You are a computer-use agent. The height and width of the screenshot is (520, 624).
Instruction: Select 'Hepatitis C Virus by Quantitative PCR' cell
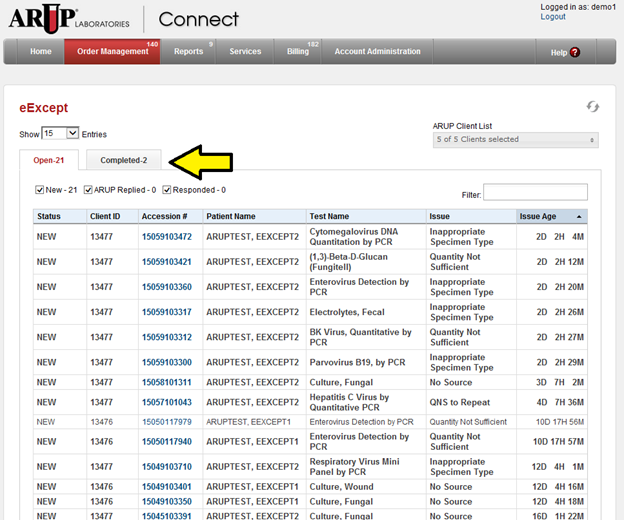(366, 402)
